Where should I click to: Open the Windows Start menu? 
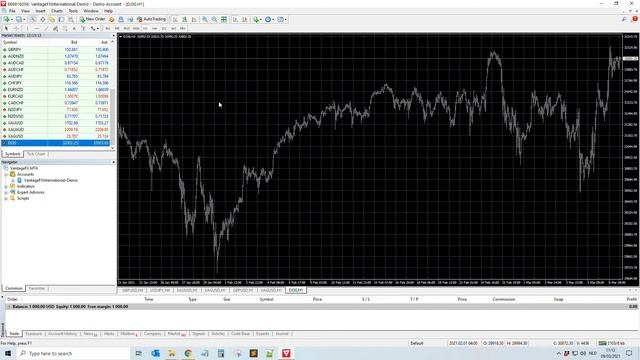click(8, 353)
